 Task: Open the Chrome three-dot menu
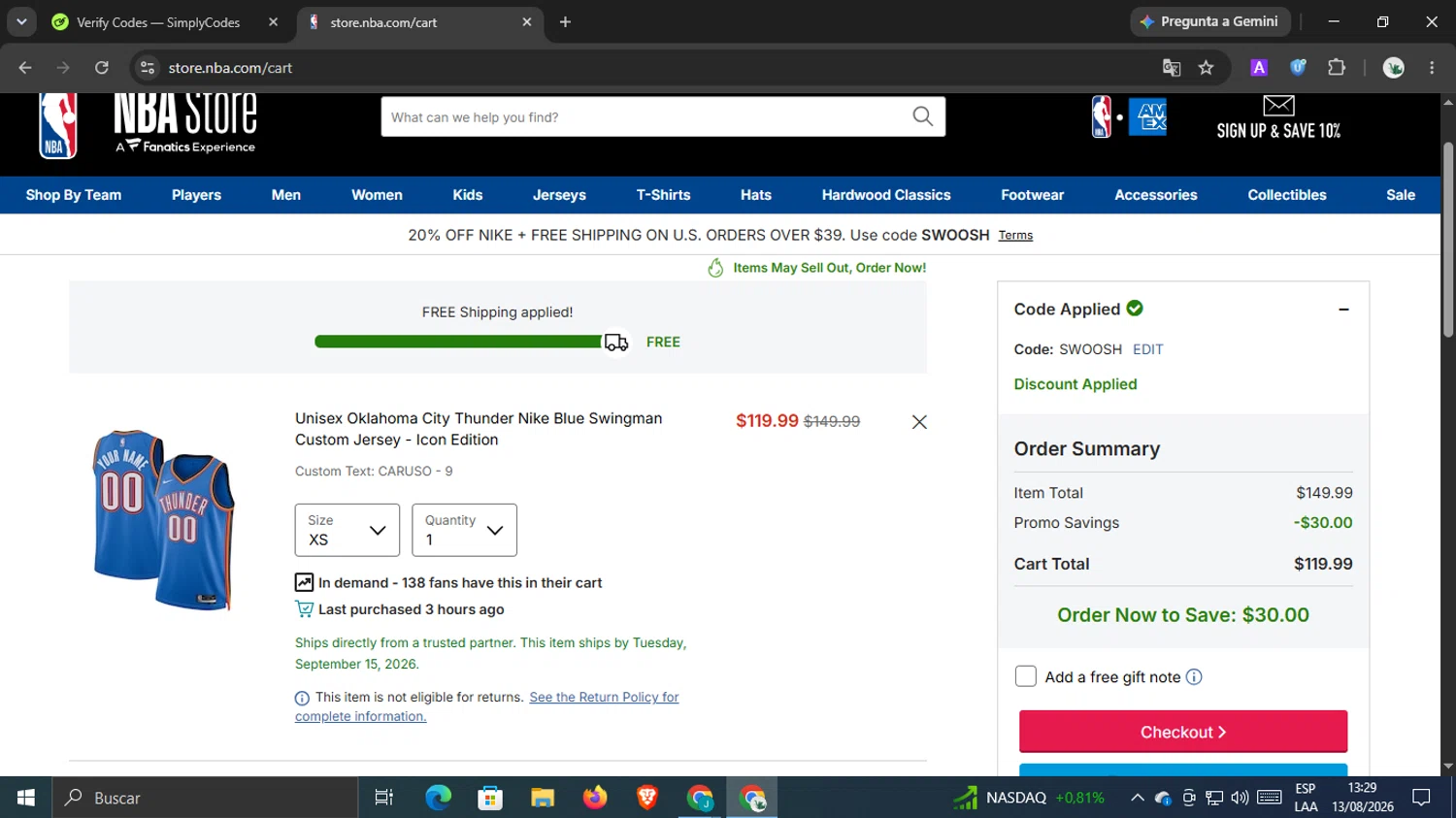(1432, 68)
